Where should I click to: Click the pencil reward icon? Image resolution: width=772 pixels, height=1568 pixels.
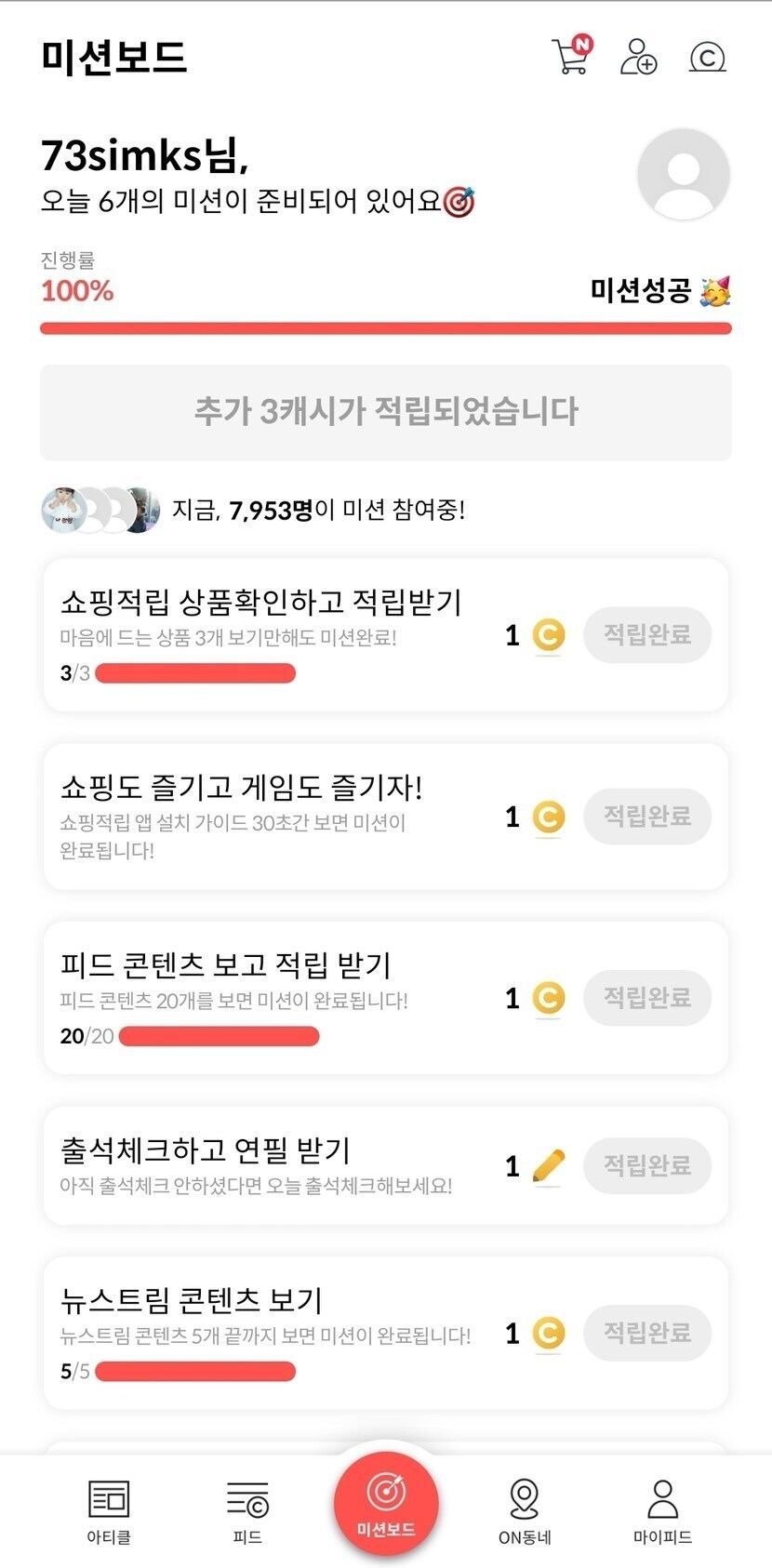549,1166
